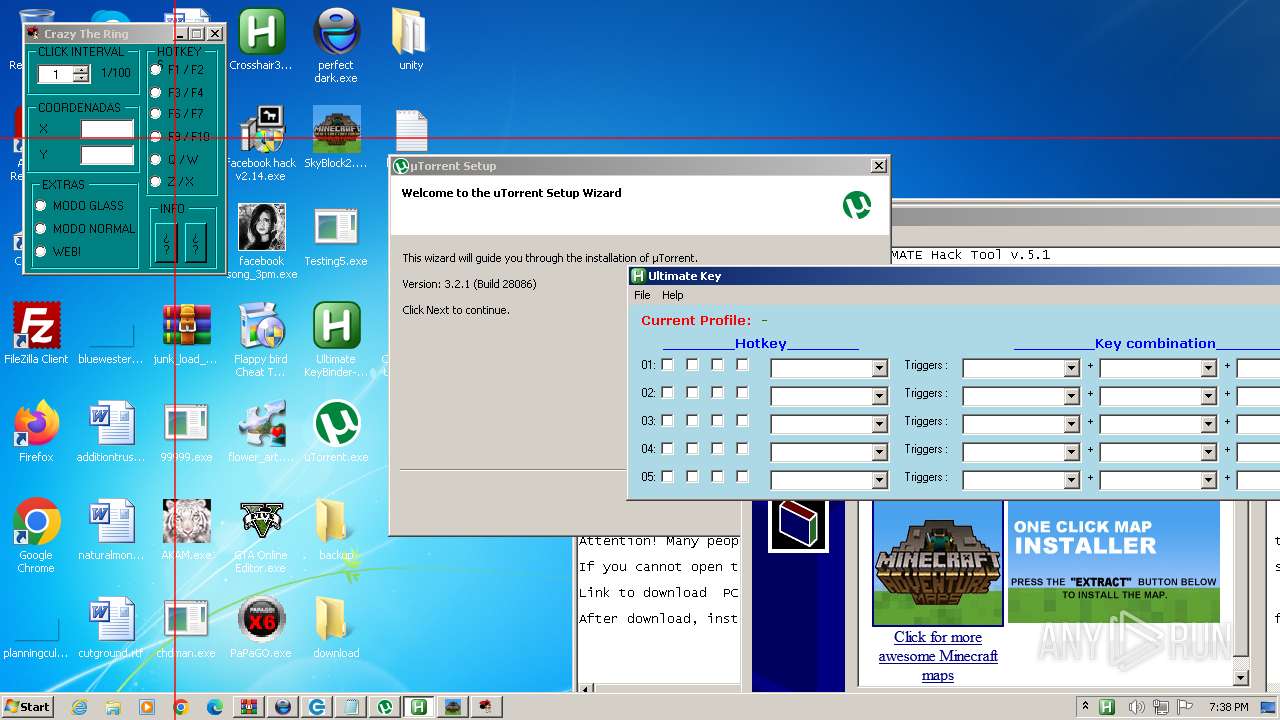Select the cutground.rtf document icon
Screen dimensions: 1280x720
click(111, 628)
